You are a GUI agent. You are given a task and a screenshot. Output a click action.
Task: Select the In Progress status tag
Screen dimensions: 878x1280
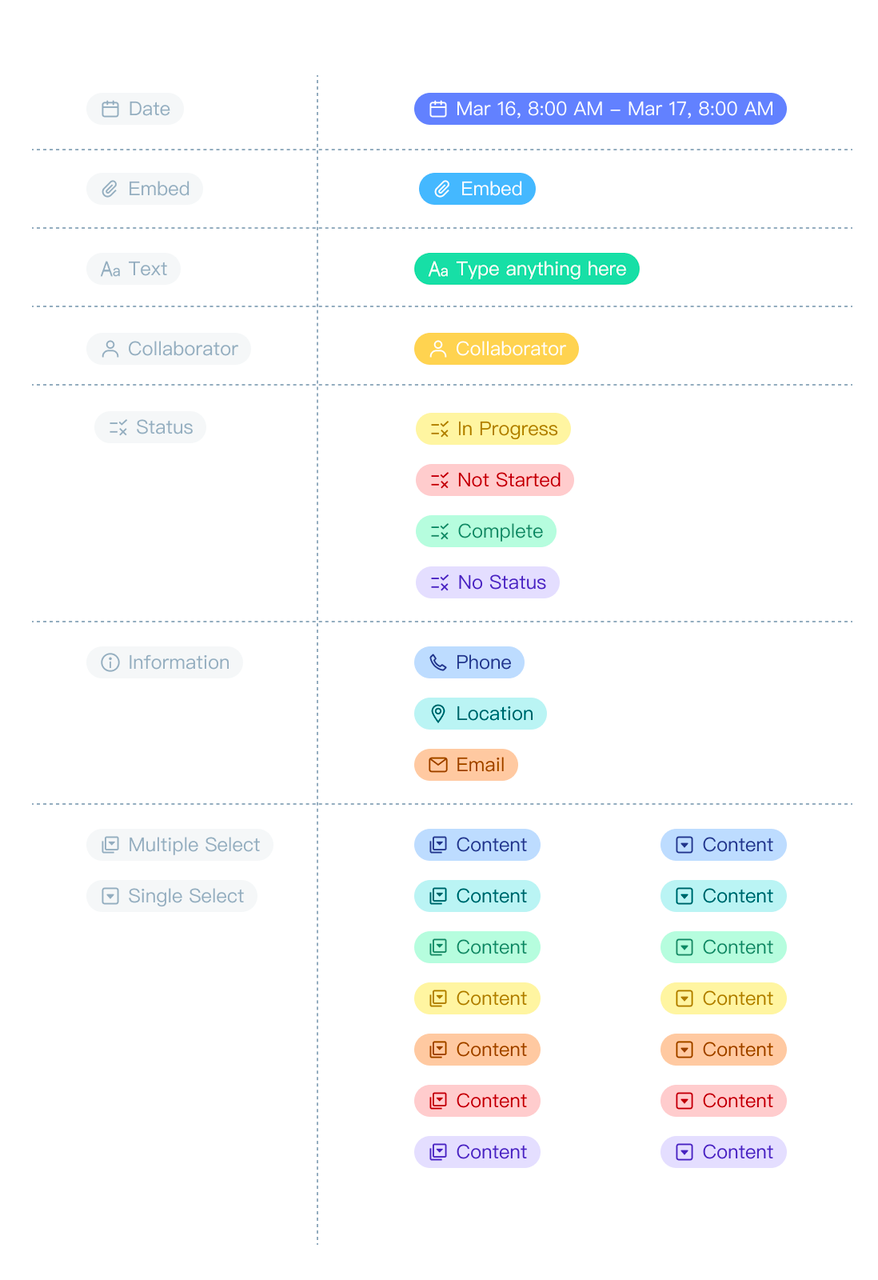coord(493,429)
